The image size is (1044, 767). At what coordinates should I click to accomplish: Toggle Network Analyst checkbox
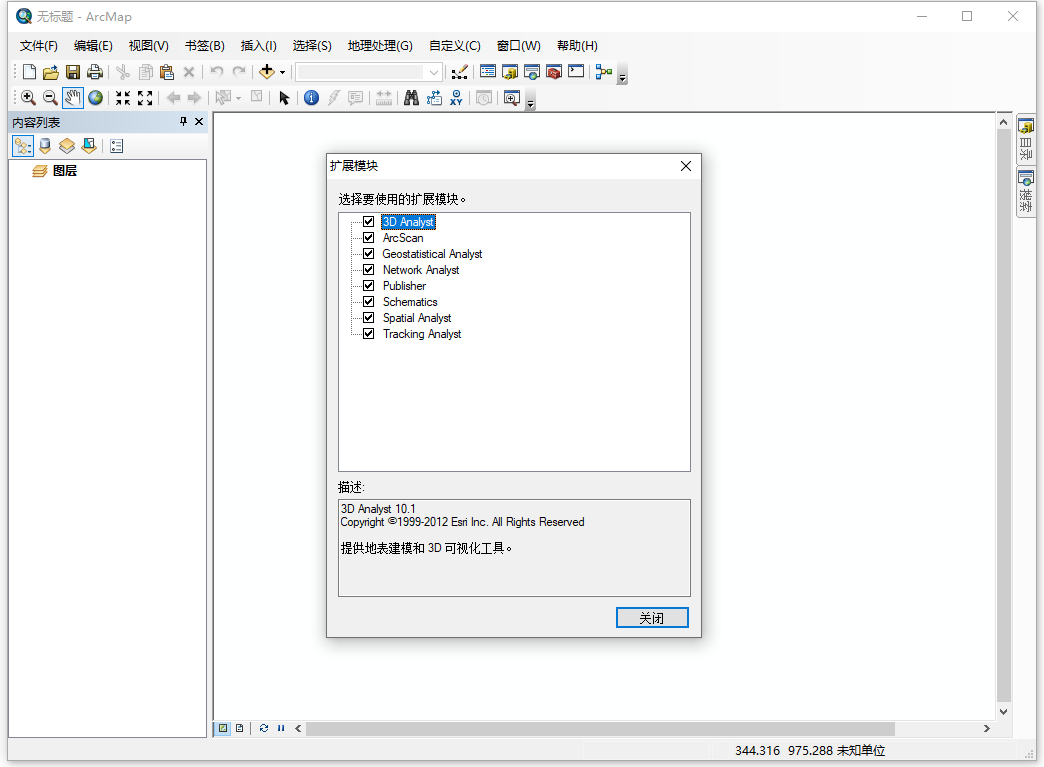pos(368,270)
